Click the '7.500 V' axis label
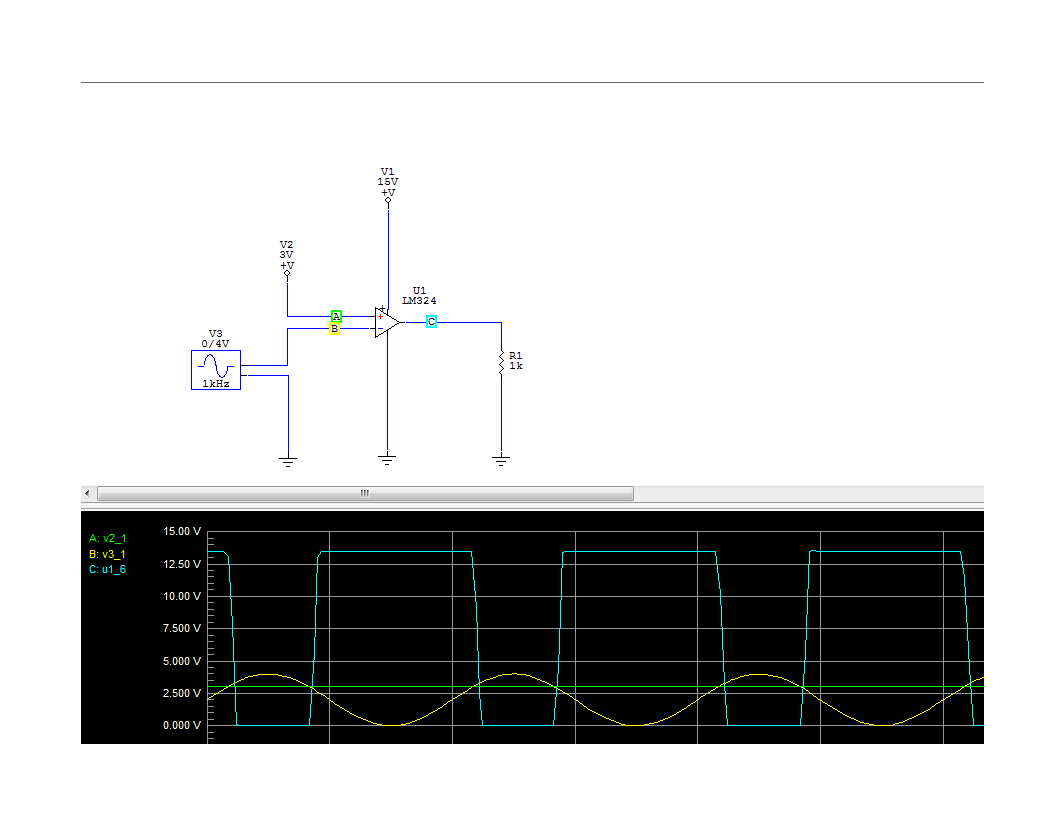 pos(182,628)
